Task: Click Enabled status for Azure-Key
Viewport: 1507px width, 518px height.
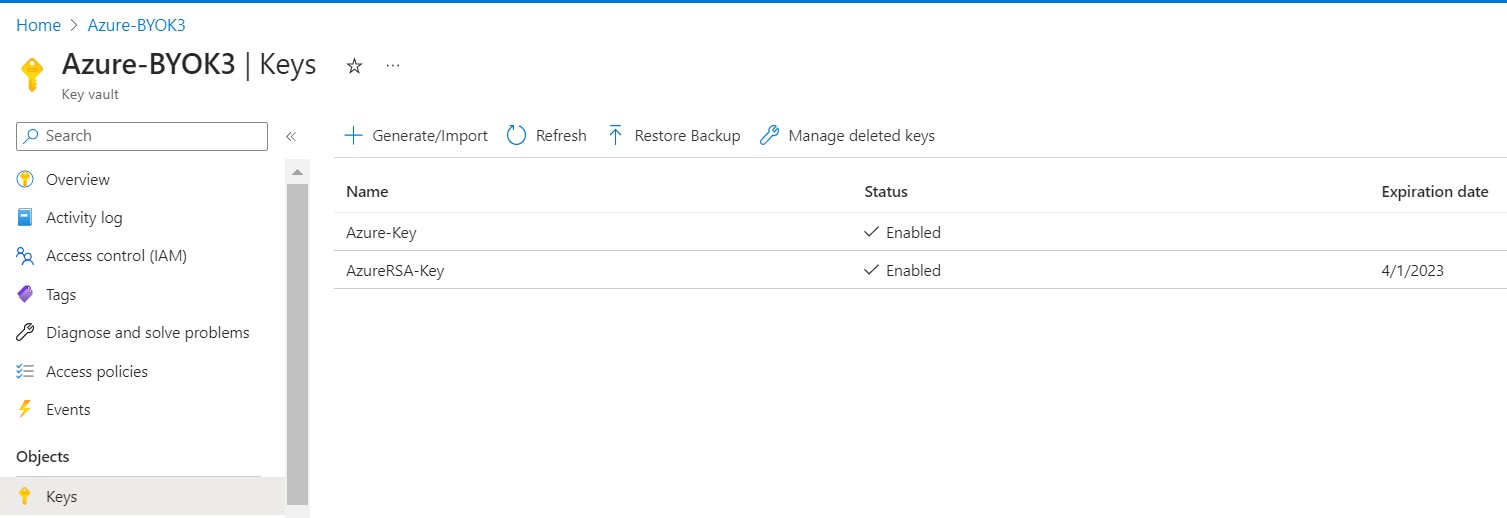Action: tap(902, 232)
